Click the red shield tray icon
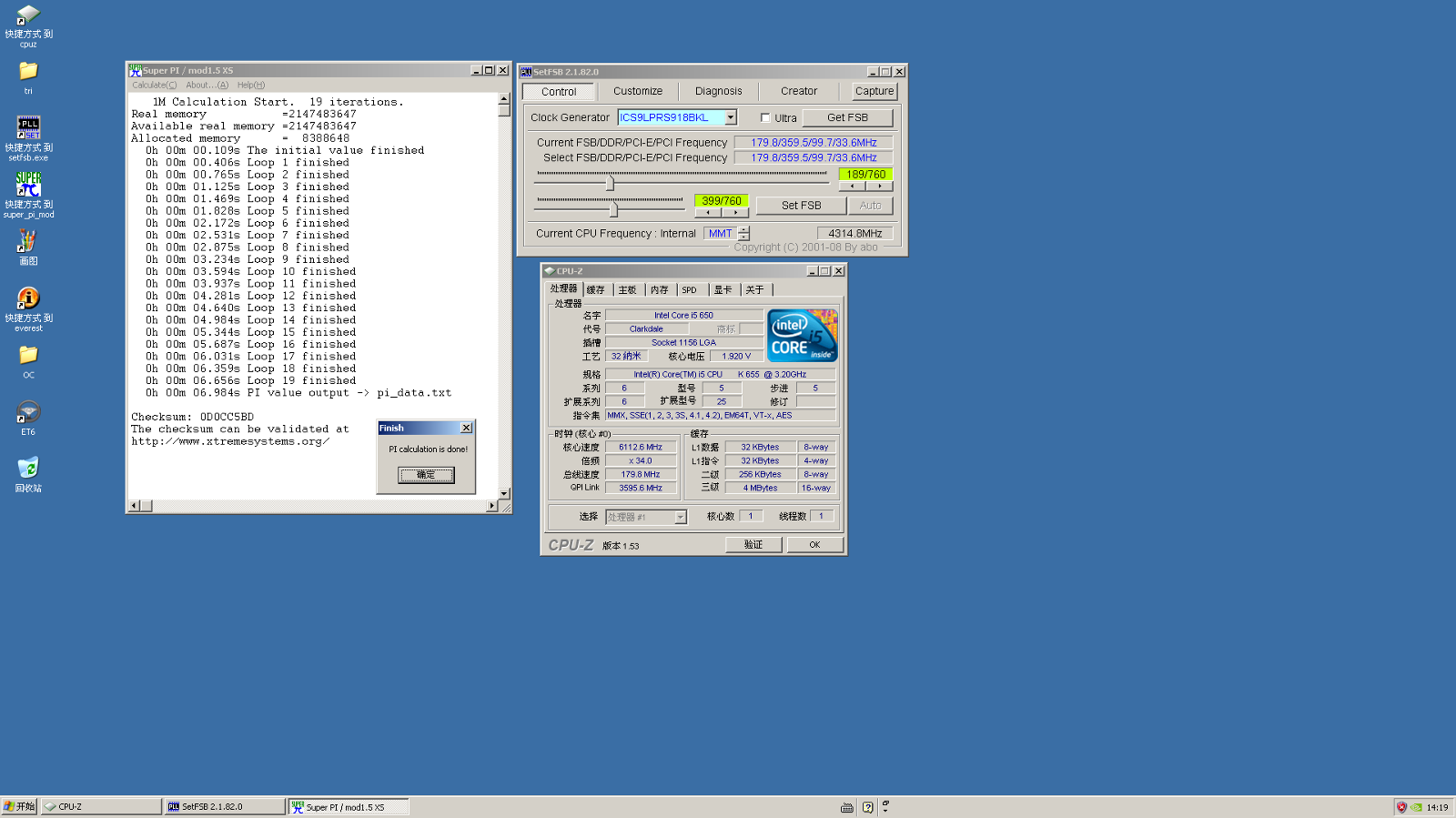This screenshot has height=818, width=1456. [x=1402, y=807]
